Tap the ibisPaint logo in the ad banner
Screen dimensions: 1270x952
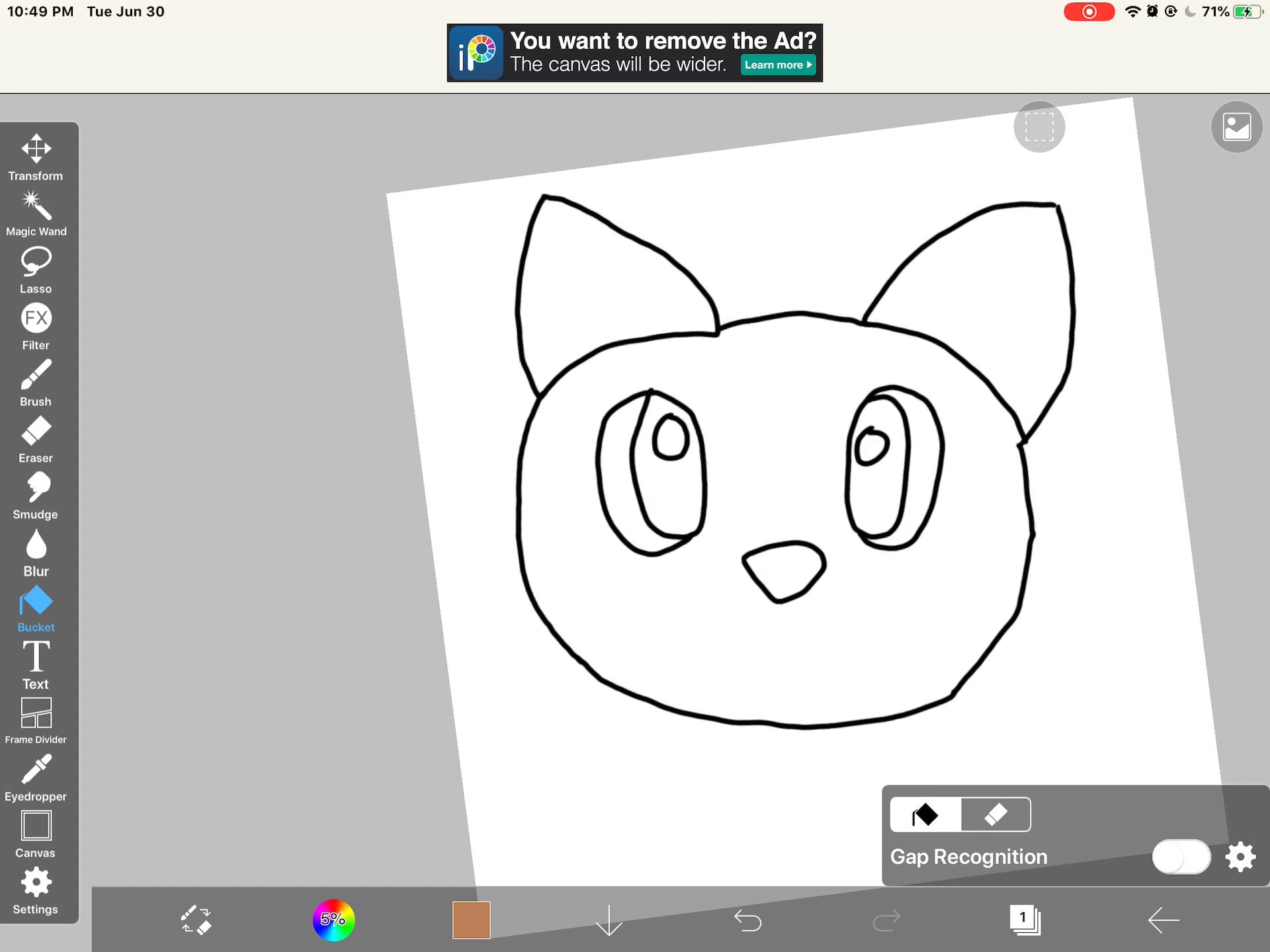[476, 53]
